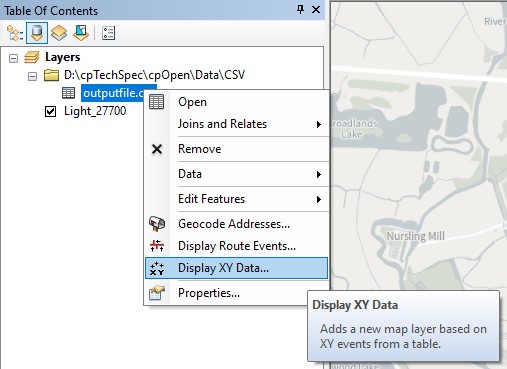Click the Open table icon in menu

pyautogui.click(x=157, y=102)
